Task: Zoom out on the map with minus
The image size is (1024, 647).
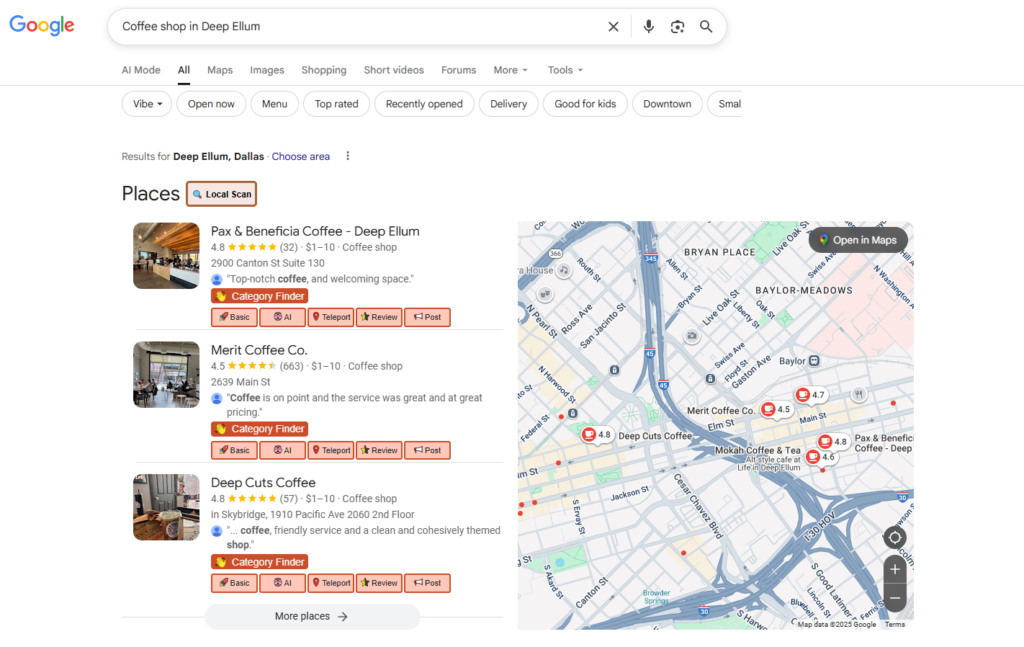Action: 895,598
